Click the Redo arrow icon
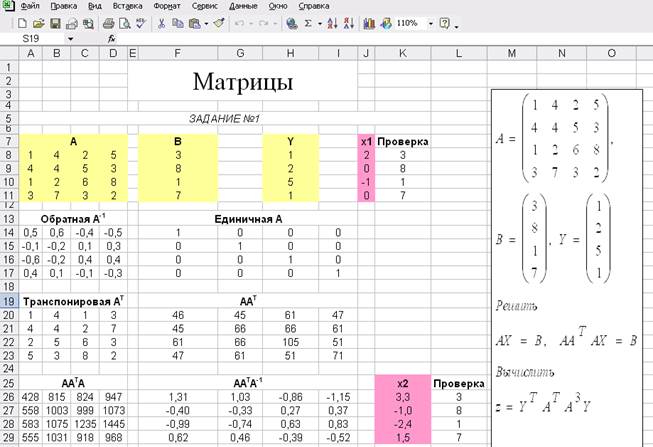Image resolution: width=653 pixels, height=447 pixels. (263, 23)
